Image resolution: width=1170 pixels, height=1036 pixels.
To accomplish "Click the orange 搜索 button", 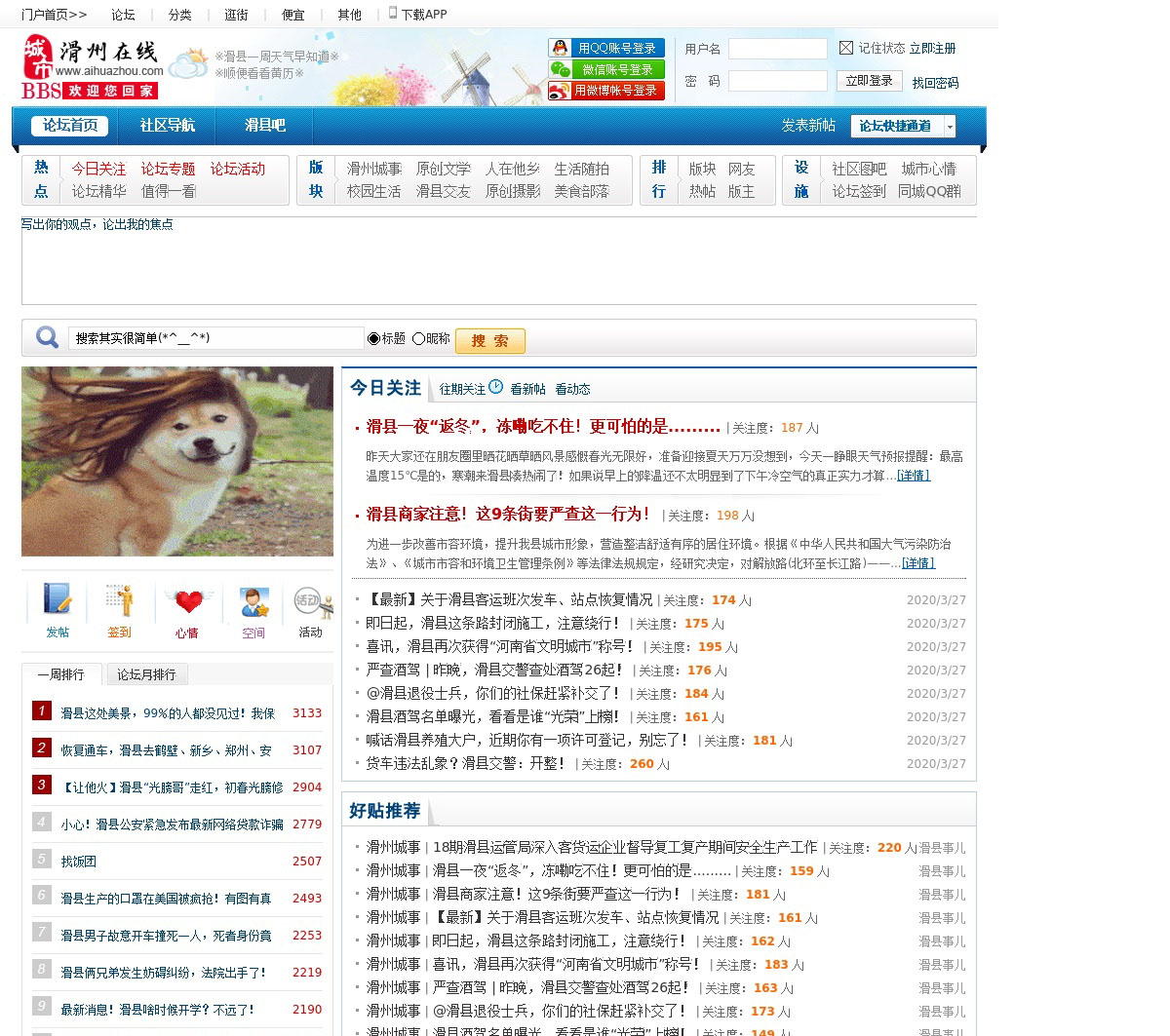I will pos(489,340).
